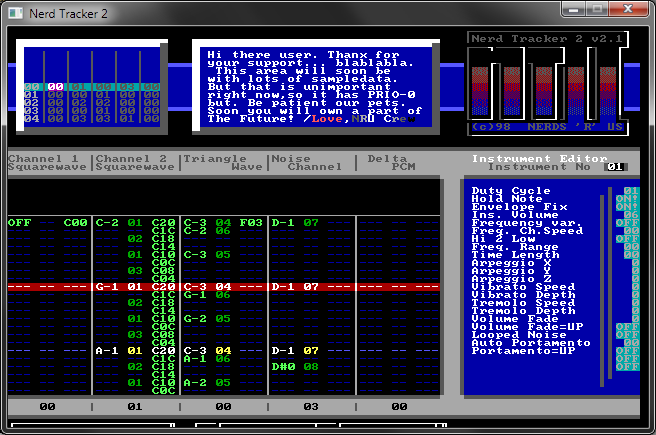Click the Duty Cycle value 01

(x=631, y=191)
